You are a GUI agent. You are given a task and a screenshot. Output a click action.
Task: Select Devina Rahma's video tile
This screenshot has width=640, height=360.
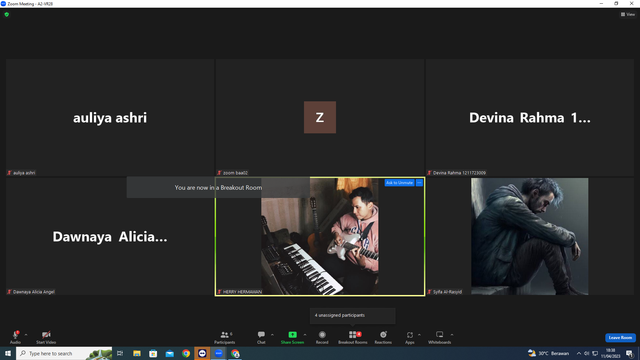click(x=529, y=118)
